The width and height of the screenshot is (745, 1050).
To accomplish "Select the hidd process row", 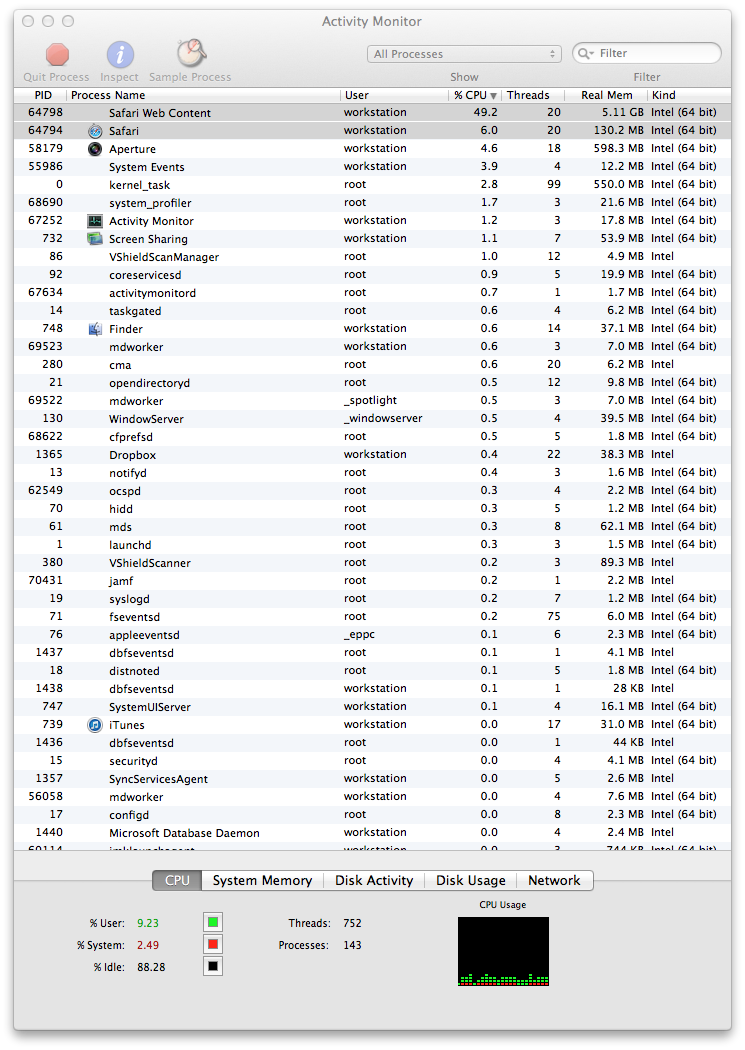I will tap(372, 509).
